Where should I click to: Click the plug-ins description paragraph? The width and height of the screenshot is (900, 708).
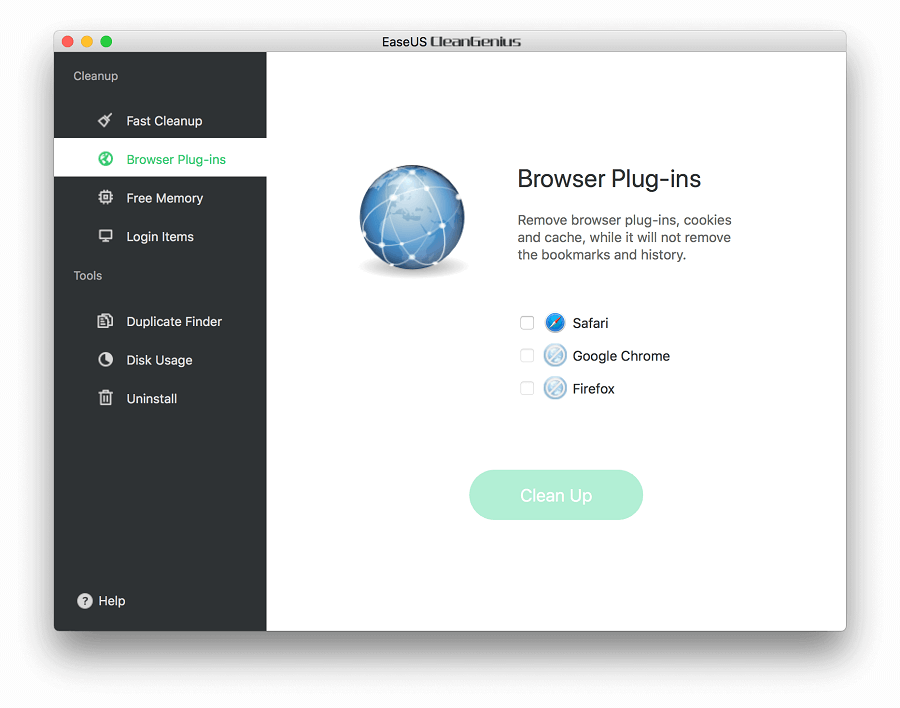click(x=624, y=237)
